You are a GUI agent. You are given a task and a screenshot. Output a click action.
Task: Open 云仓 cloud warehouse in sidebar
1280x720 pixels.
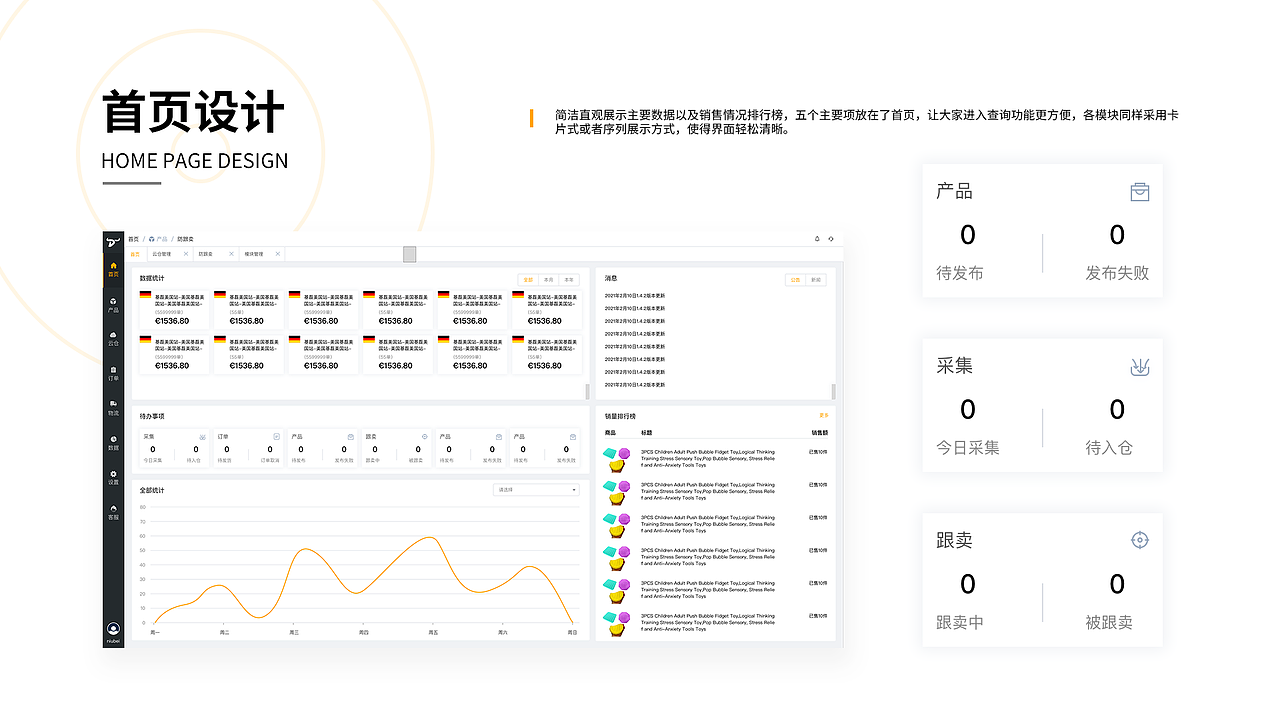113,338
